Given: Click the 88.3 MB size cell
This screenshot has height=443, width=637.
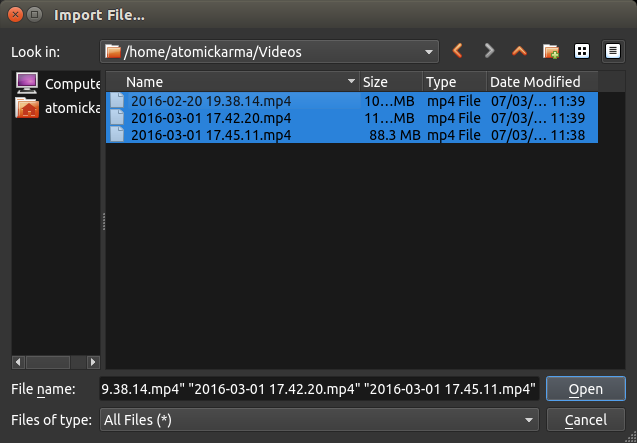Looking at the screenshot, I should pyautogui.click(x=394, y=135).
